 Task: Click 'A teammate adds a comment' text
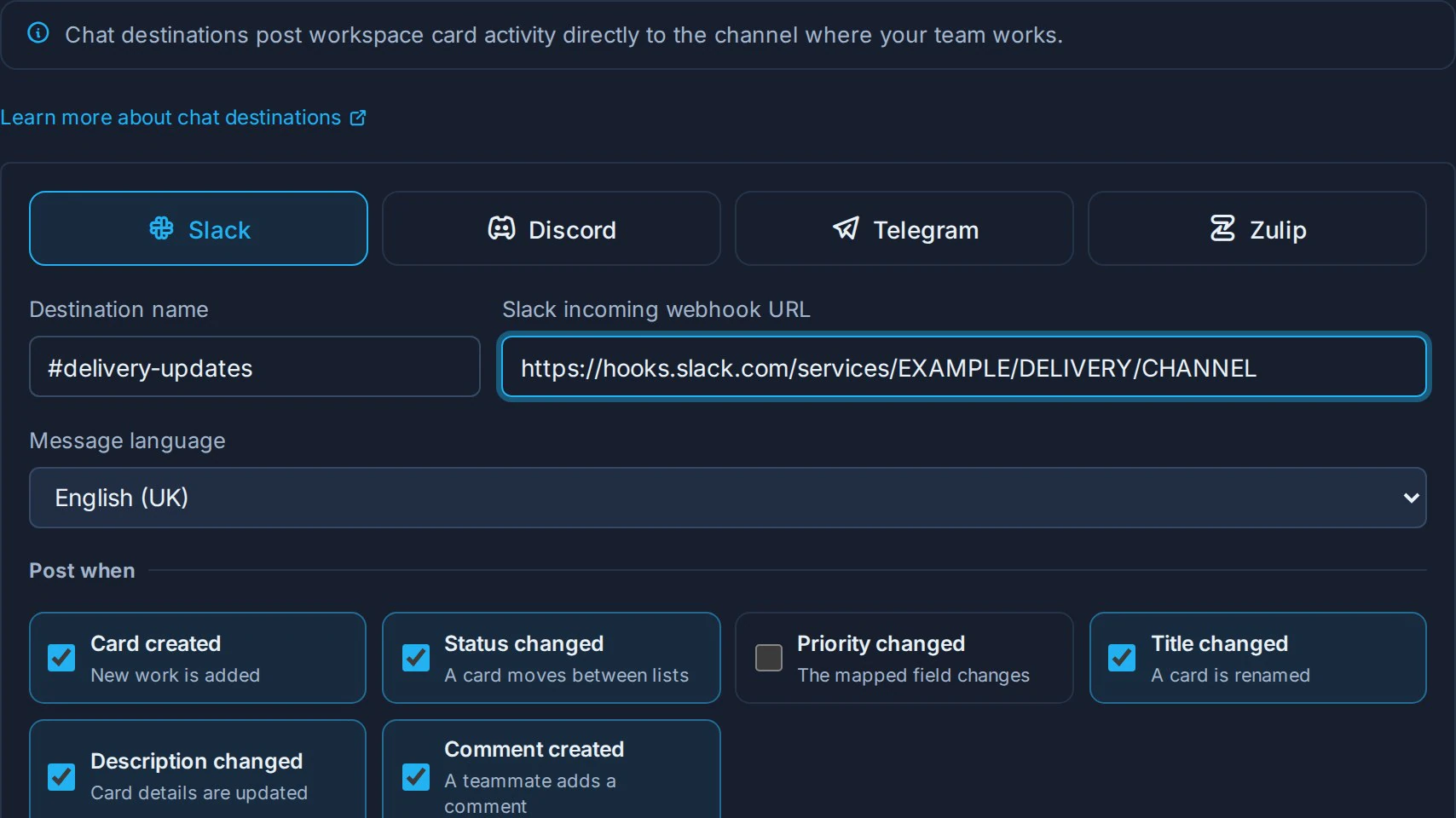coord(530,793)
